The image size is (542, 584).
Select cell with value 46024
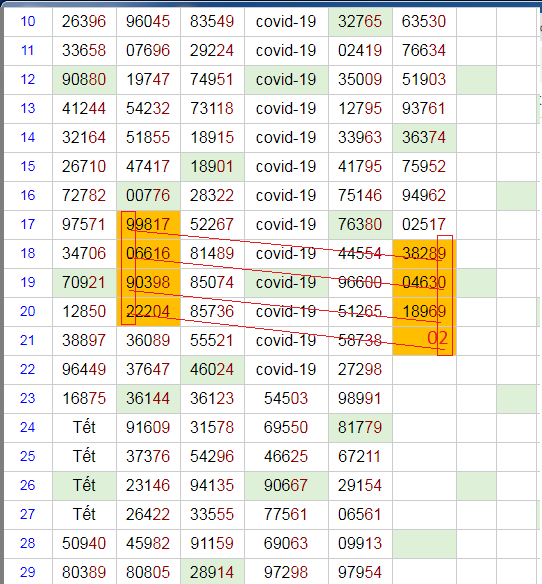click(x=212, y=369)
